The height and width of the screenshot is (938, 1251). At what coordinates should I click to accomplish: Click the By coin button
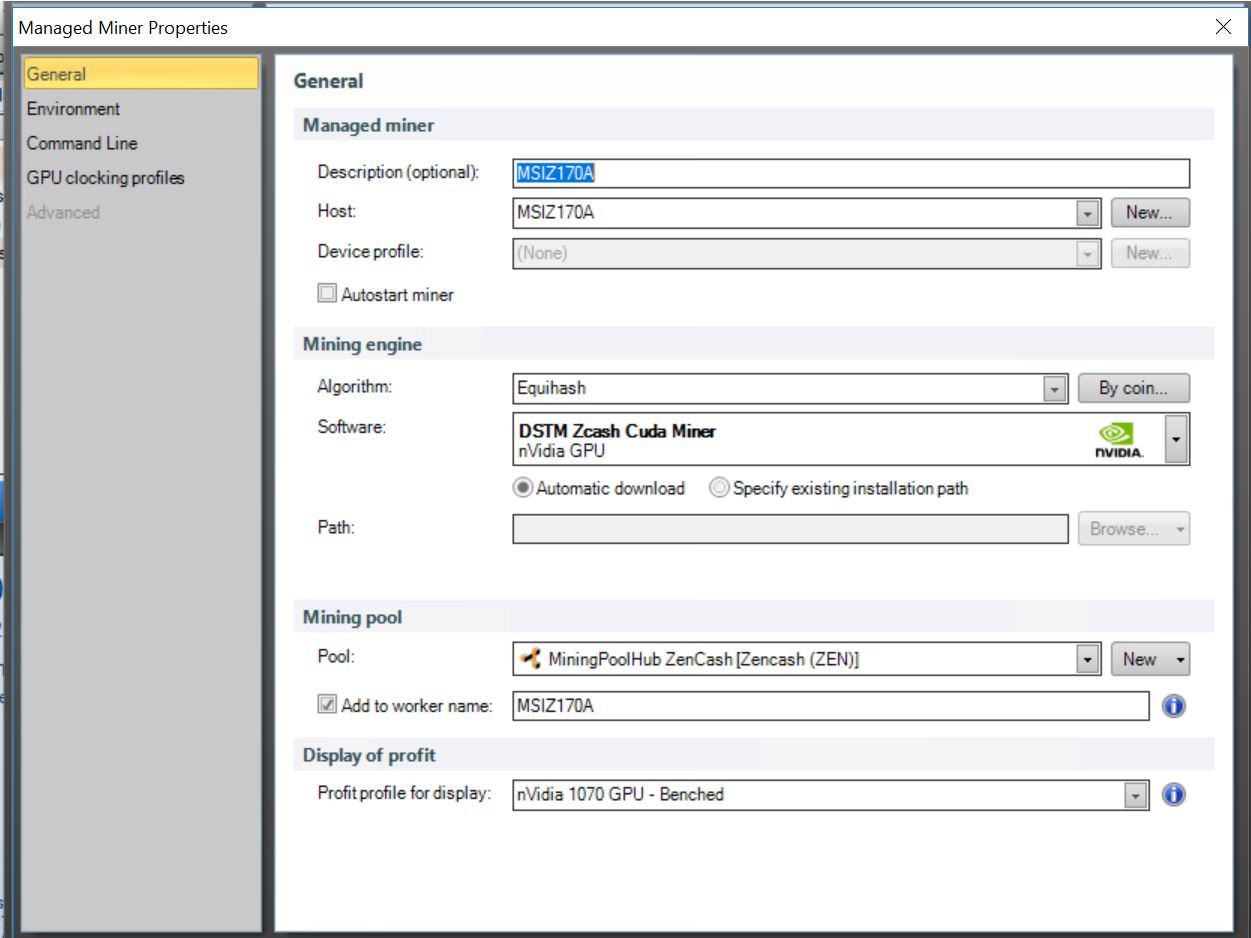(x=1134, y=388)
